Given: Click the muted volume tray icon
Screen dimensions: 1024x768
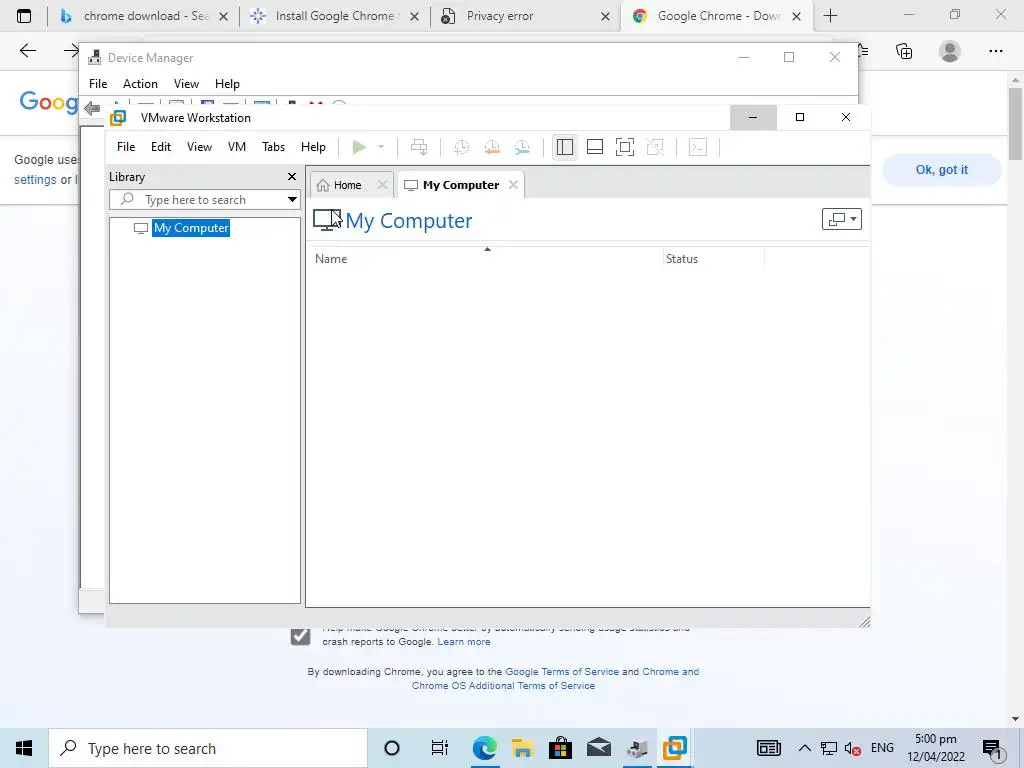Looking at the screenshot, I should [x=852, y=748].
